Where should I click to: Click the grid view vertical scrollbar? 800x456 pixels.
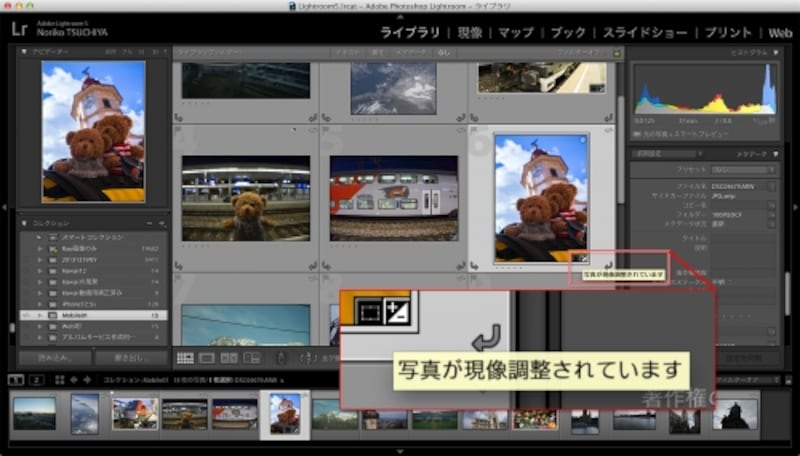pos(620,148)
